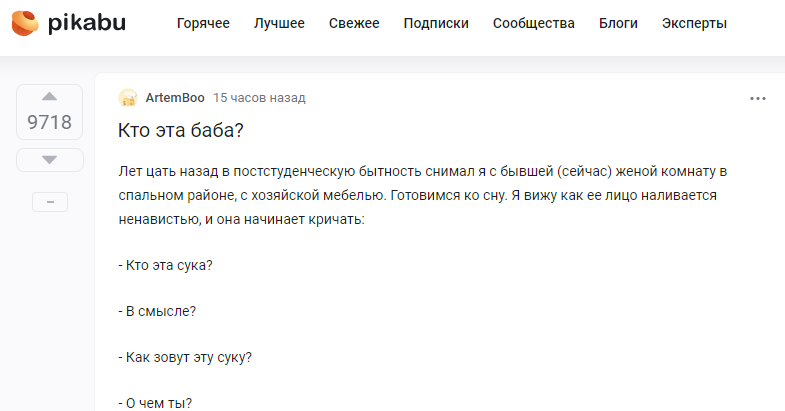Open post title 'Кто эта баба?'

181,130
